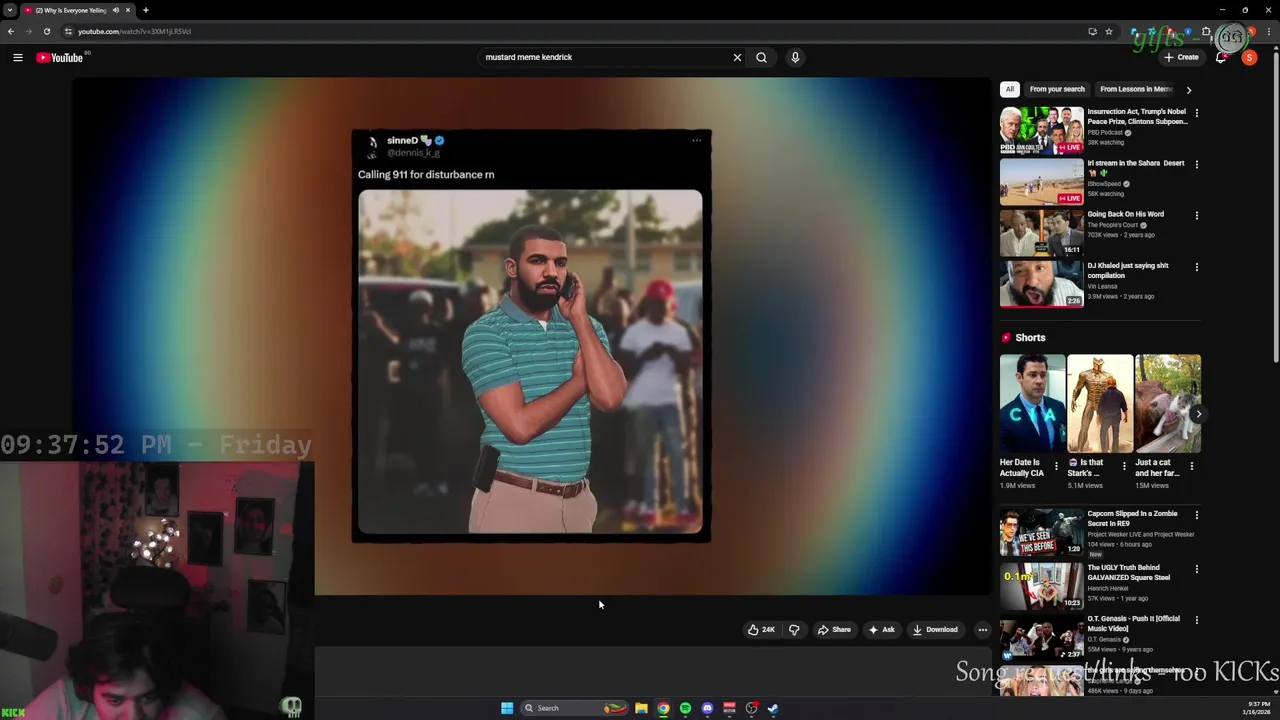Open Discord from taskbar

coord(707,708)
